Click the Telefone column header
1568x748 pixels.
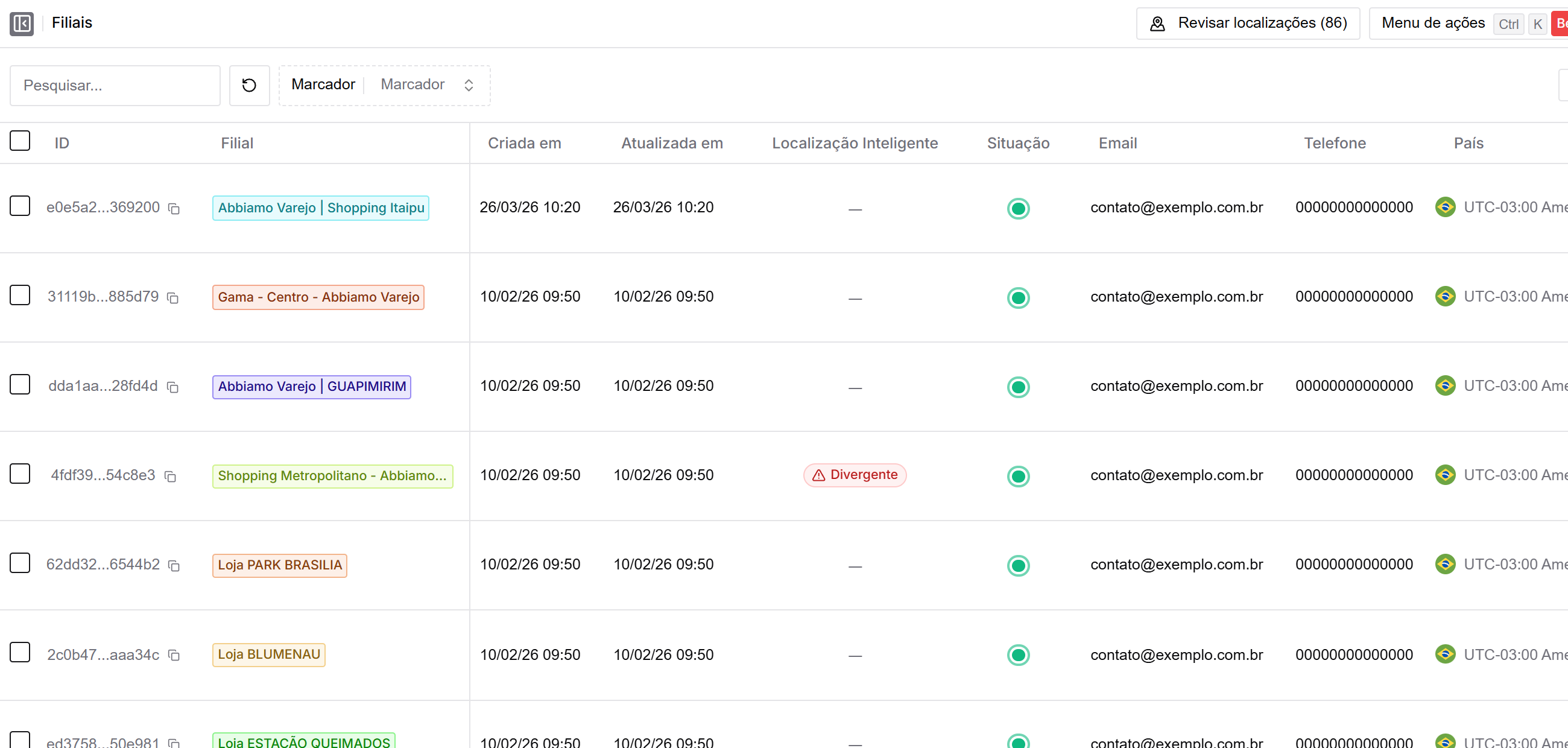pos(1334,143)
